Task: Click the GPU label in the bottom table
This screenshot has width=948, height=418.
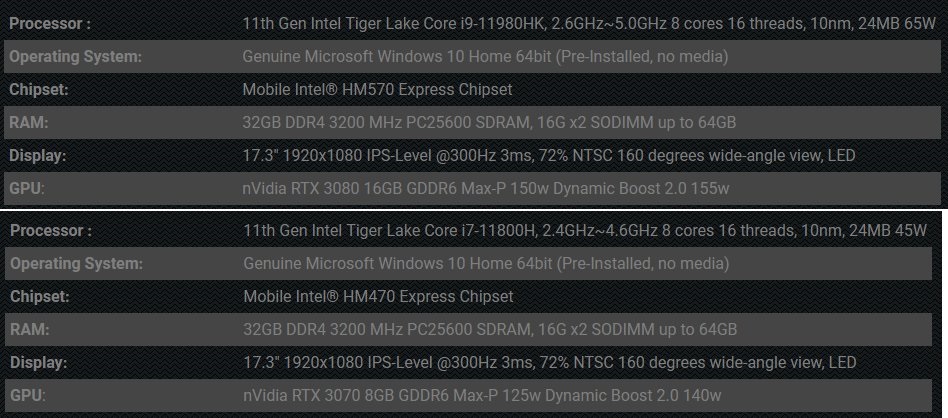Action: coord(27,395)
